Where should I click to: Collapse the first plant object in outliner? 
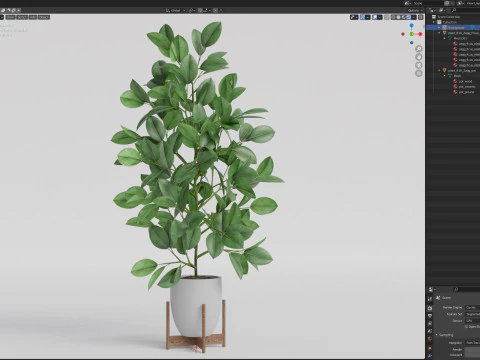439,33
